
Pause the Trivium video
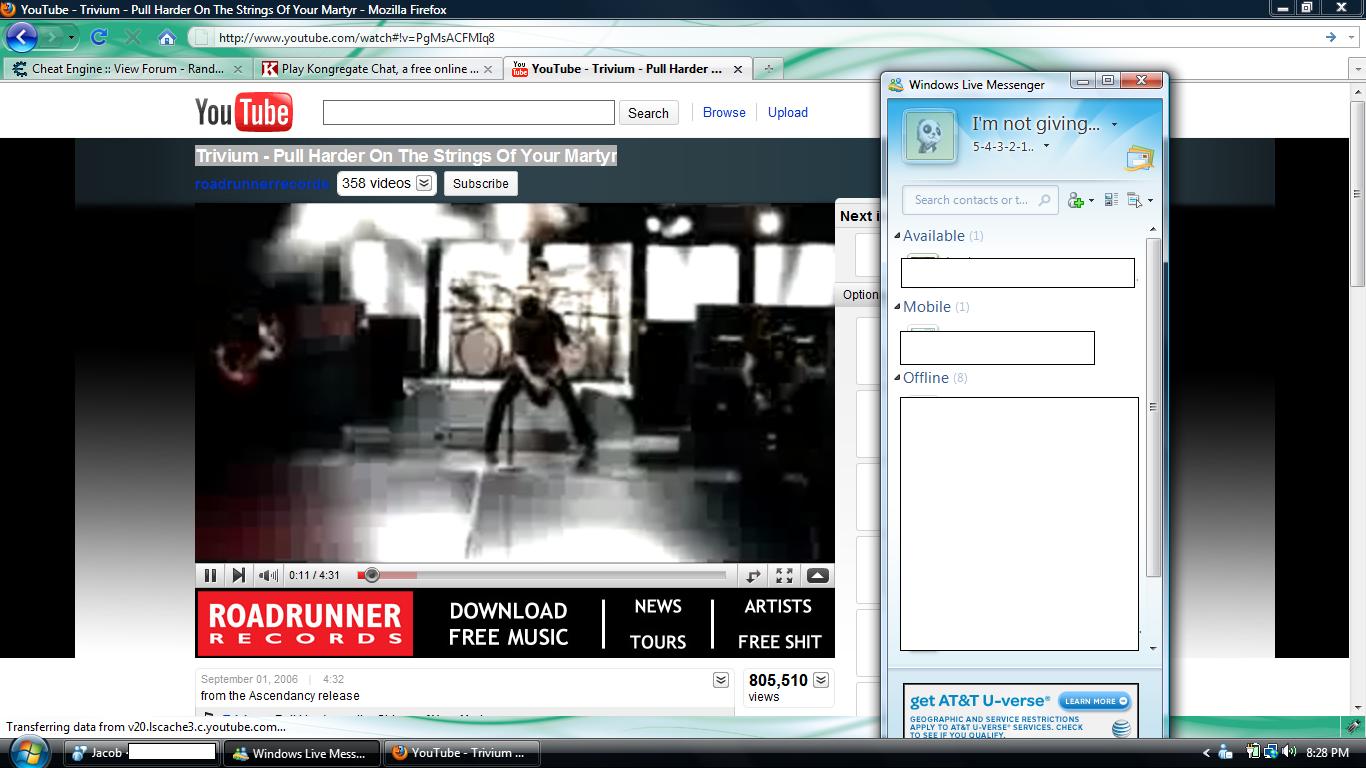pyautogui.click(x=210, y=575)
